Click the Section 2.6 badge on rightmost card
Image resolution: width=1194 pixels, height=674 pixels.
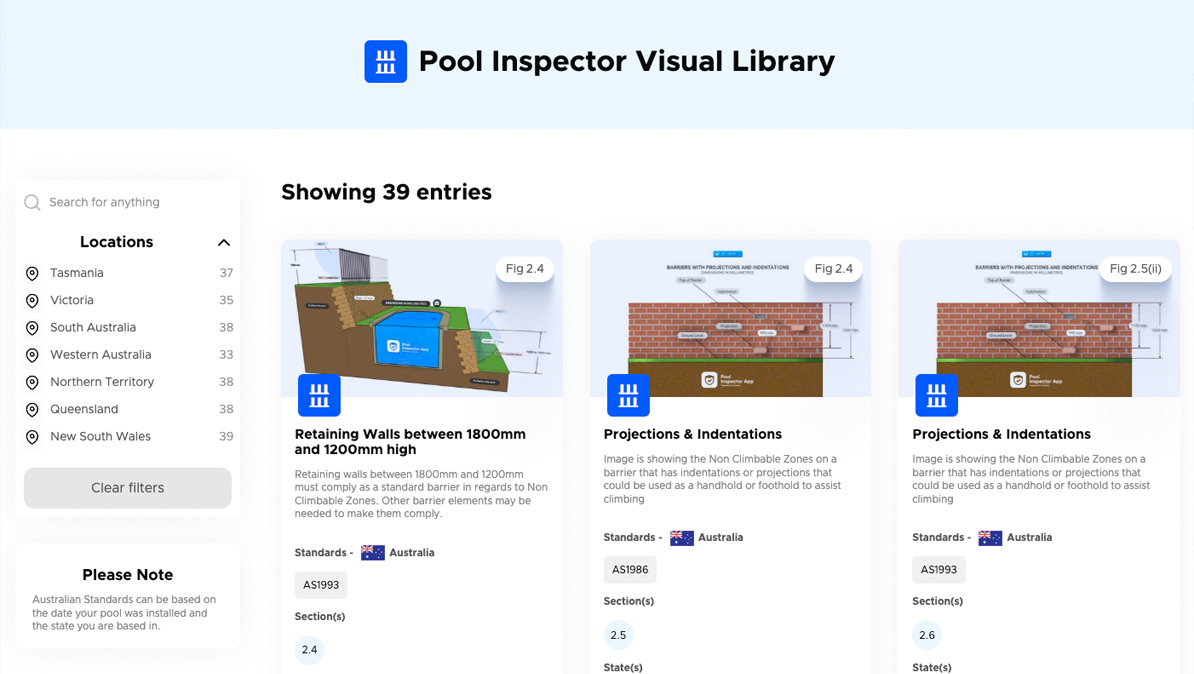[x=926, y=635]
